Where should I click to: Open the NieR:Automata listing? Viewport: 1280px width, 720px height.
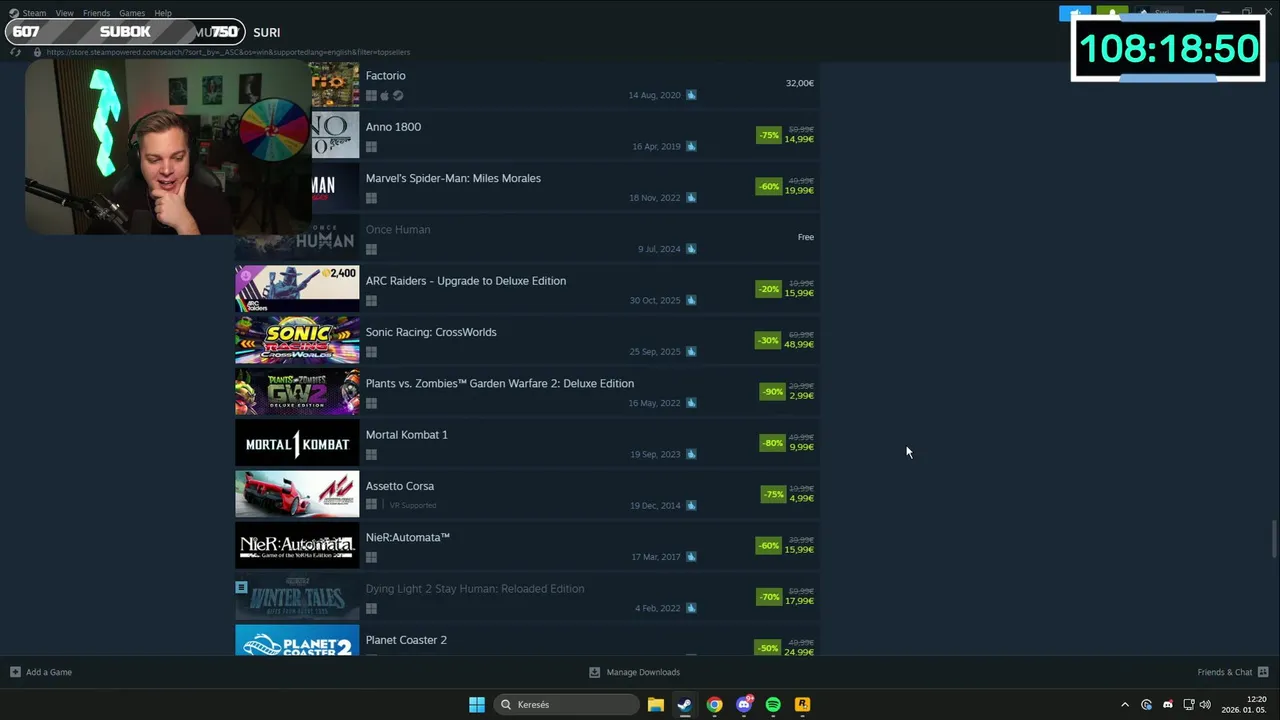pyautogui.click(x=407, y=538)
